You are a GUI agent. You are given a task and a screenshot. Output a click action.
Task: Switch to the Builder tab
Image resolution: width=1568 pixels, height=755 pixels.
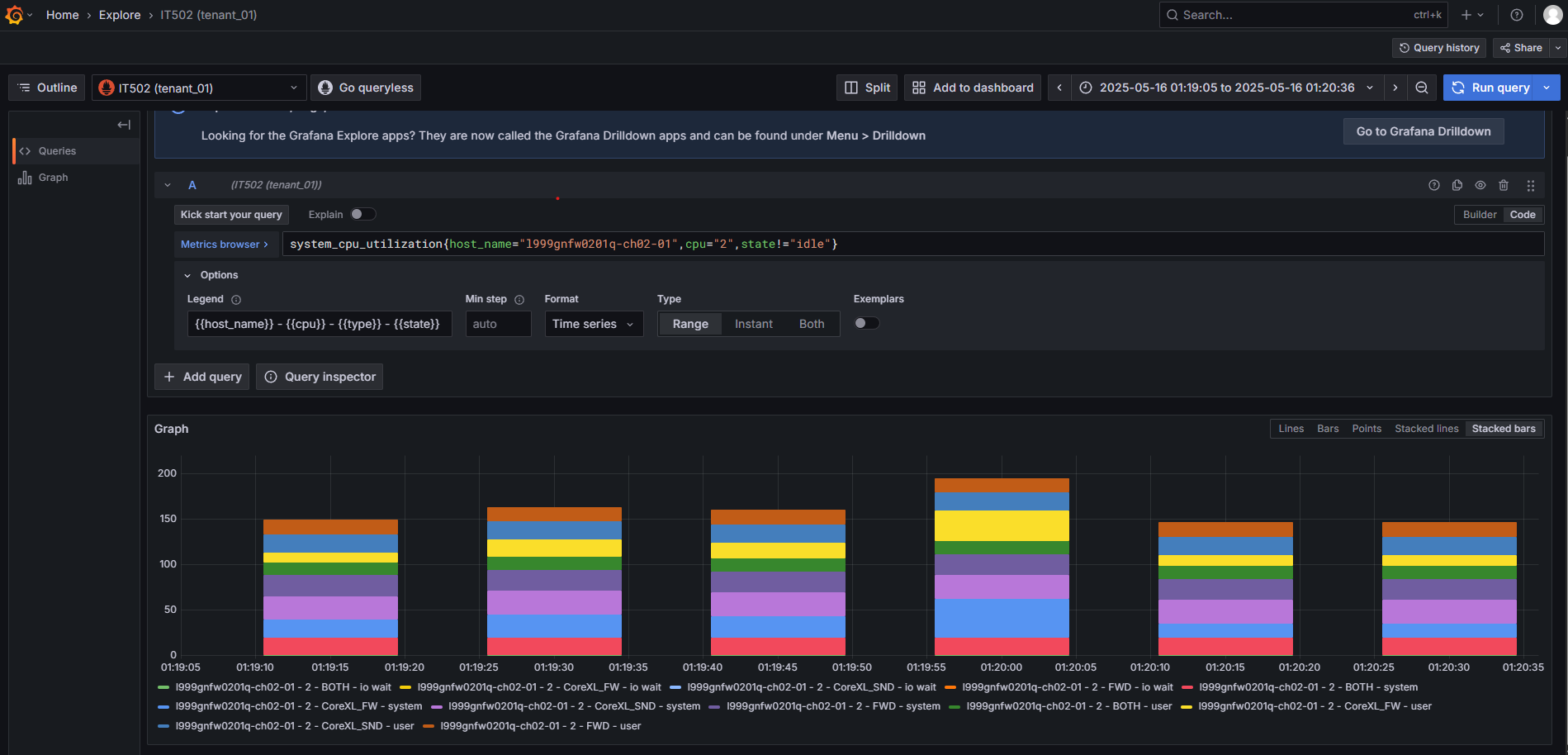point(1479,214)
